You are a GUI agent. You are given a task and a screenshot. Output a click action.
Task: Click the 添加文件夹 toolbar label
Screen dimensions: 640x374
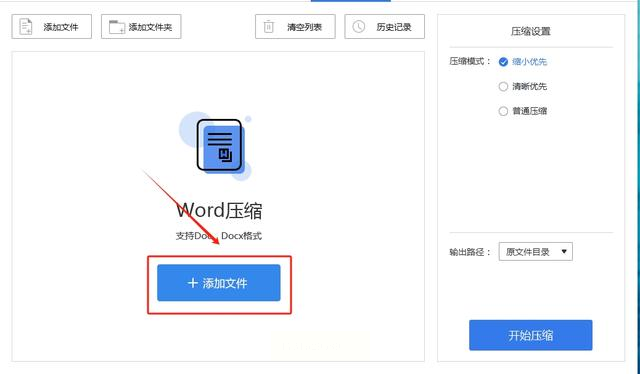(x=150, y=27)
